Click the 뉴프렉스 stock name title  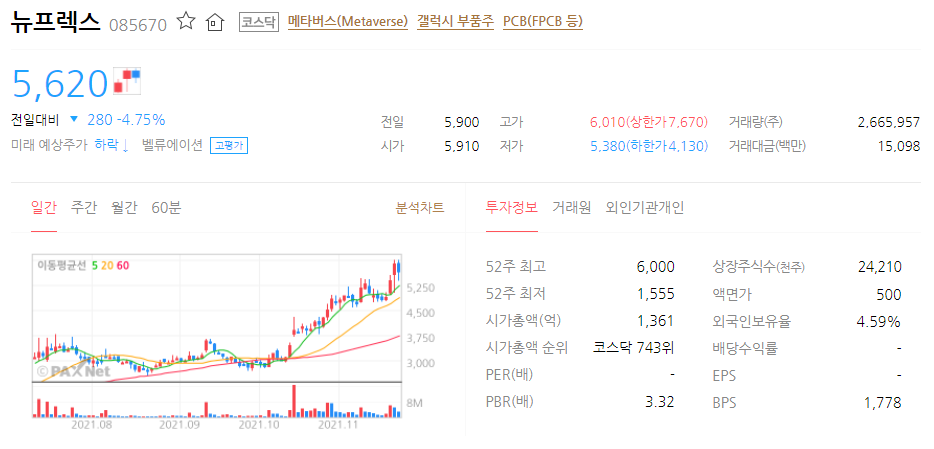click(x=56, y=21)
